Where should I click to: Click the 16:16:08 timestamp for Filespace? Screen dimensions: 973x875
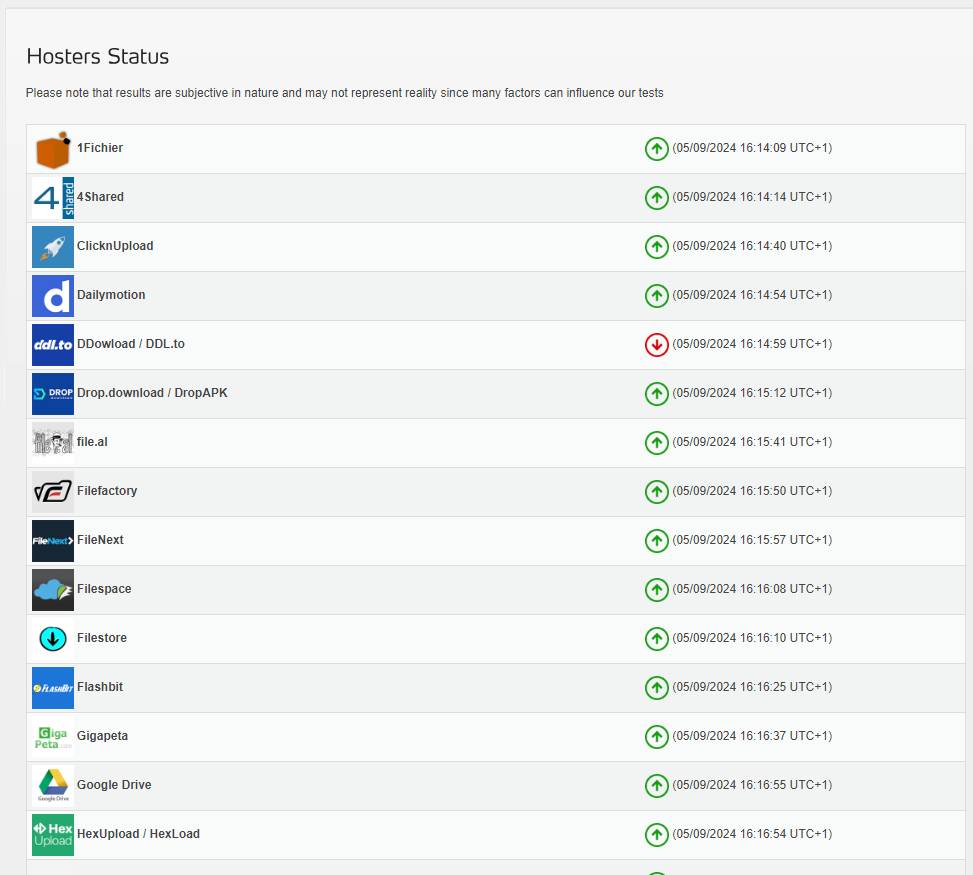tap(752, 589)
